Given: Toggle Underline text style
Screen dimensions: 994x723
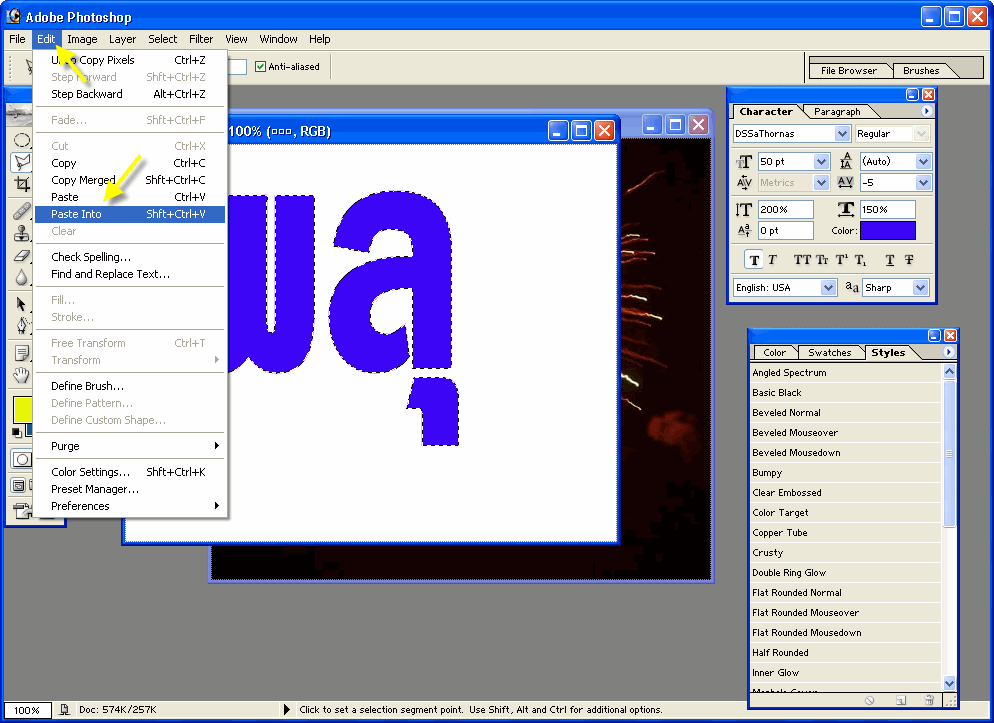Looking at the screenshot, I should 890,260.
